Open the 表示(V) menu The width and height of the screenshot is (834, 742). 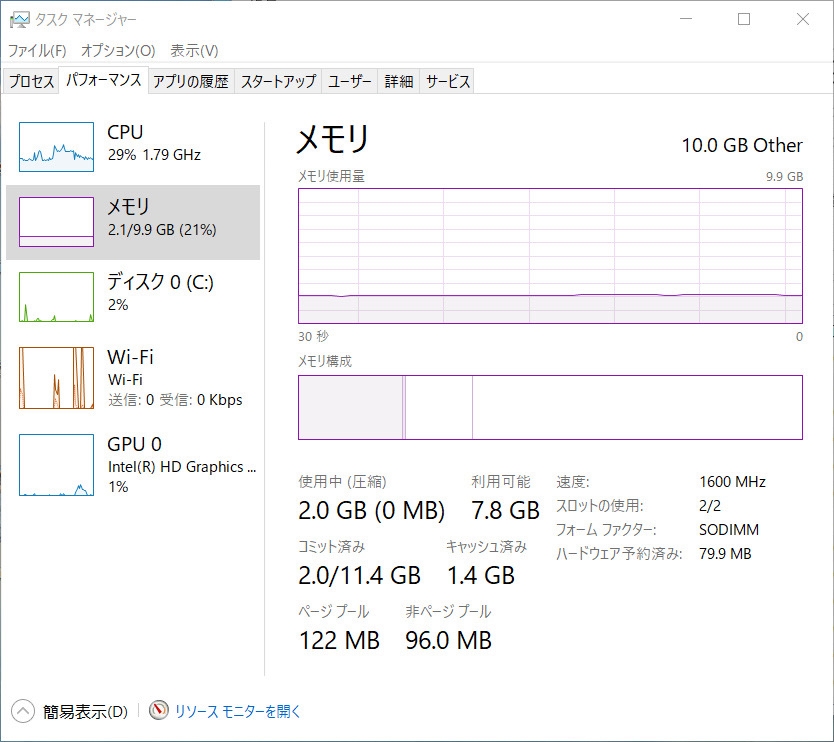tap(194, 51)
